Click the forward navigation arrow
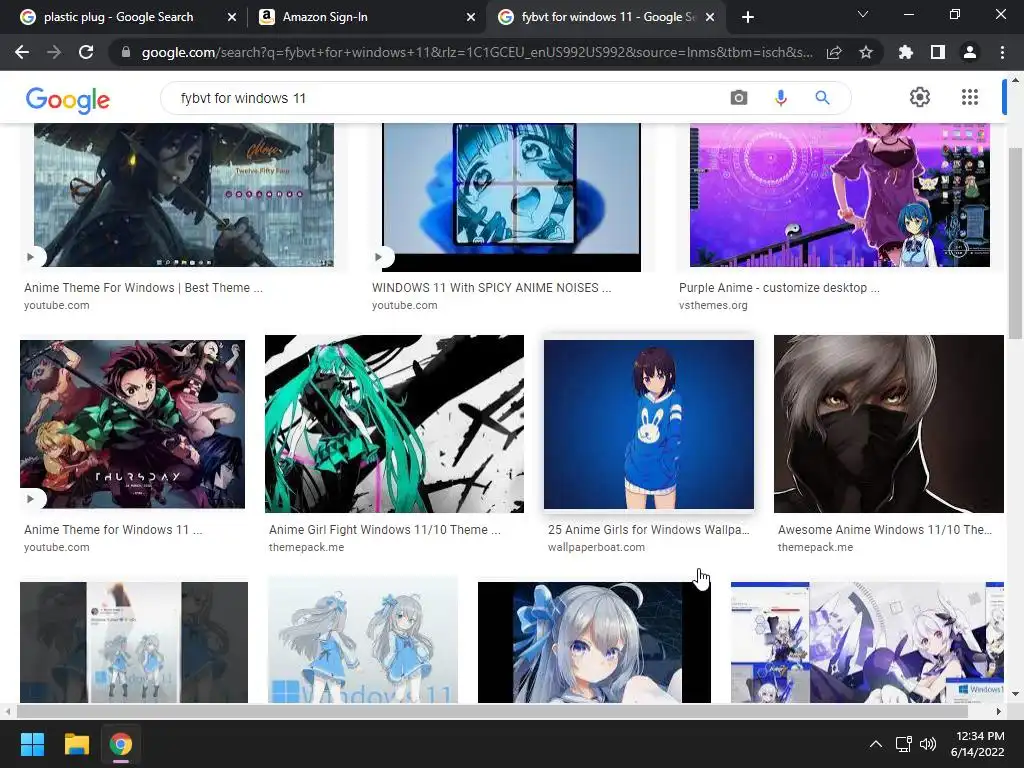1024x768 pixels. [54, 52]
